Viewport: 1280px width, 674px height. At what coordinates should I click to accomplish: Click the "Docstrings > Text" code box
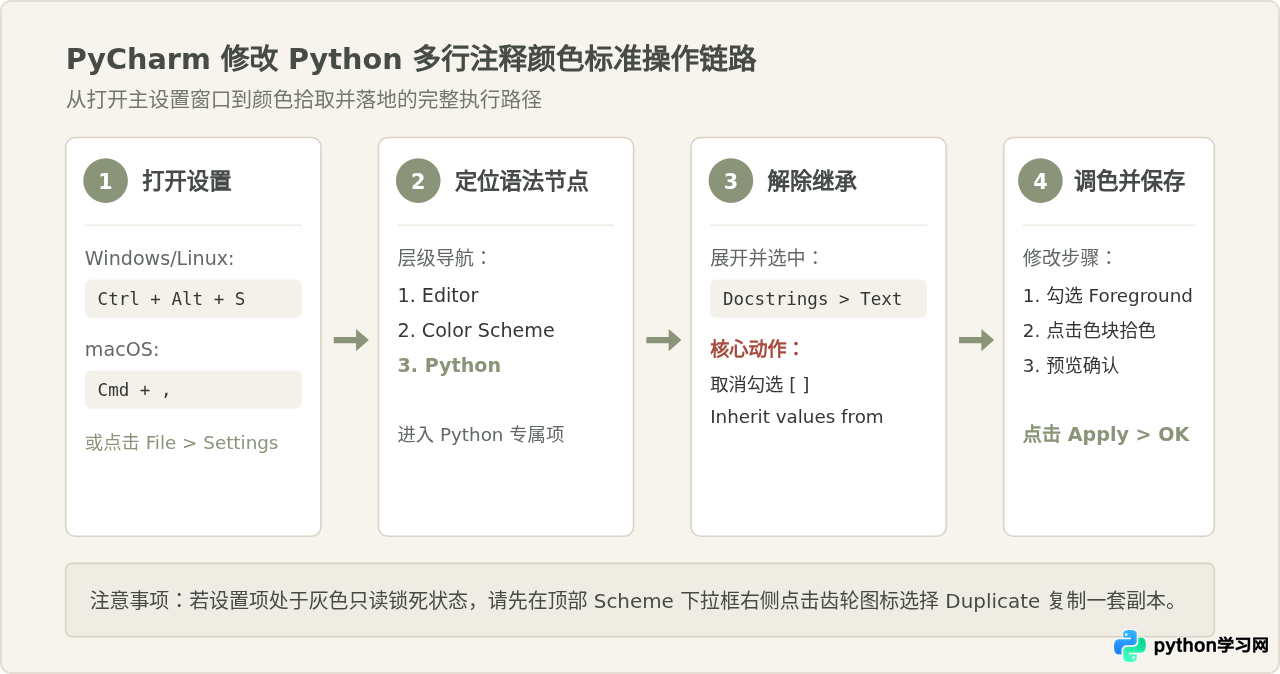[x=818, y=299]
